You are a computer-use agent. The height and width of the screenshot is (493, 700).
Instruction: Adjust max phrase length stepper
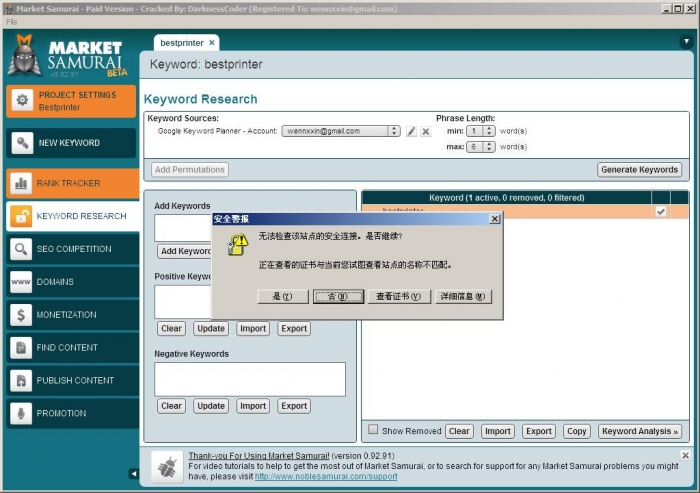click(489, 146)
